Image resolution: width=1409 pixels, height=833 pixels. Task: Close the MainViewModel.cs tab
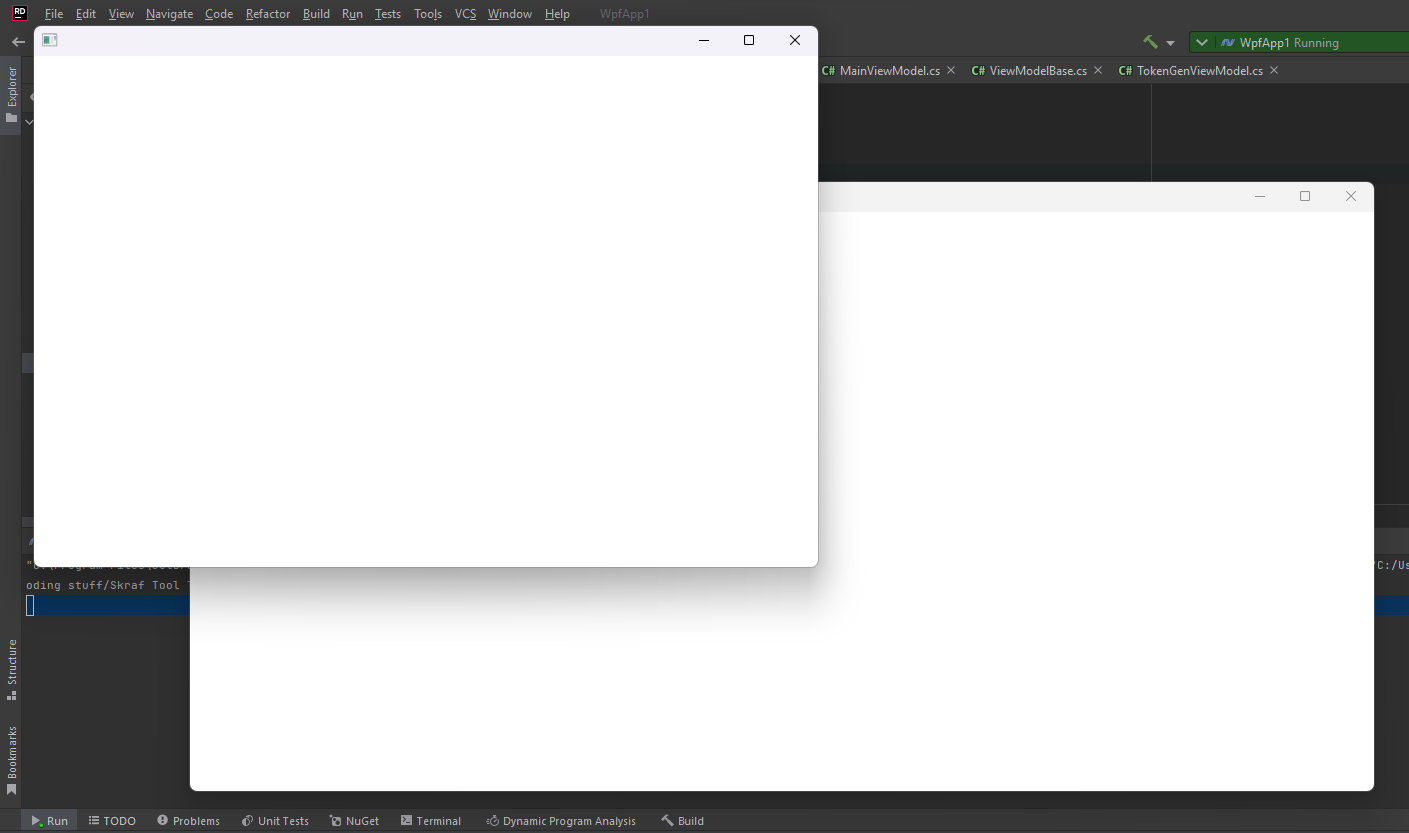(951, 70)
